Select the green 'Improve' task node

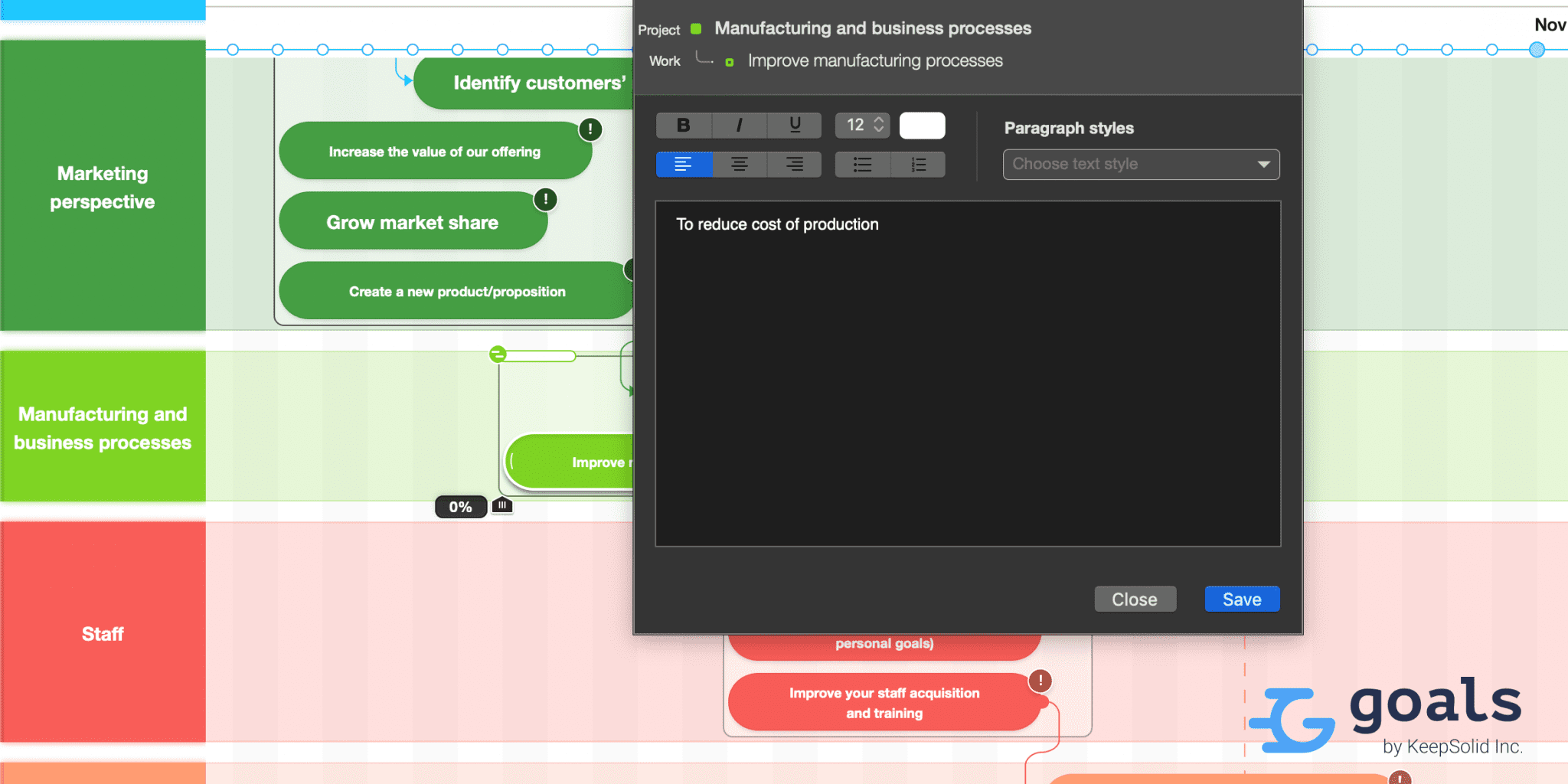(x=570, y=462)
